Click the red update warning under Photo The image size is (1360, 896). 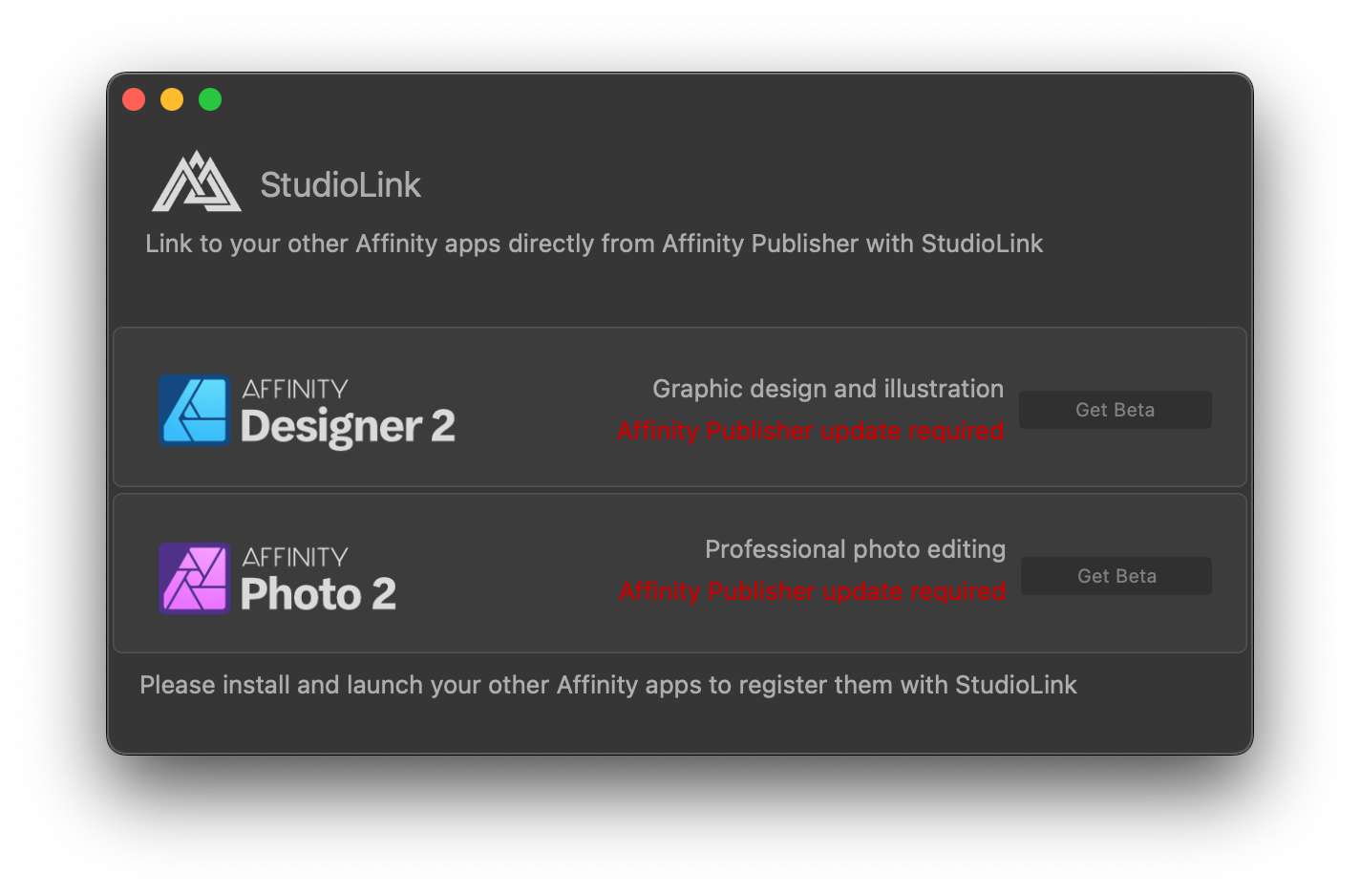tap(812, 591)
